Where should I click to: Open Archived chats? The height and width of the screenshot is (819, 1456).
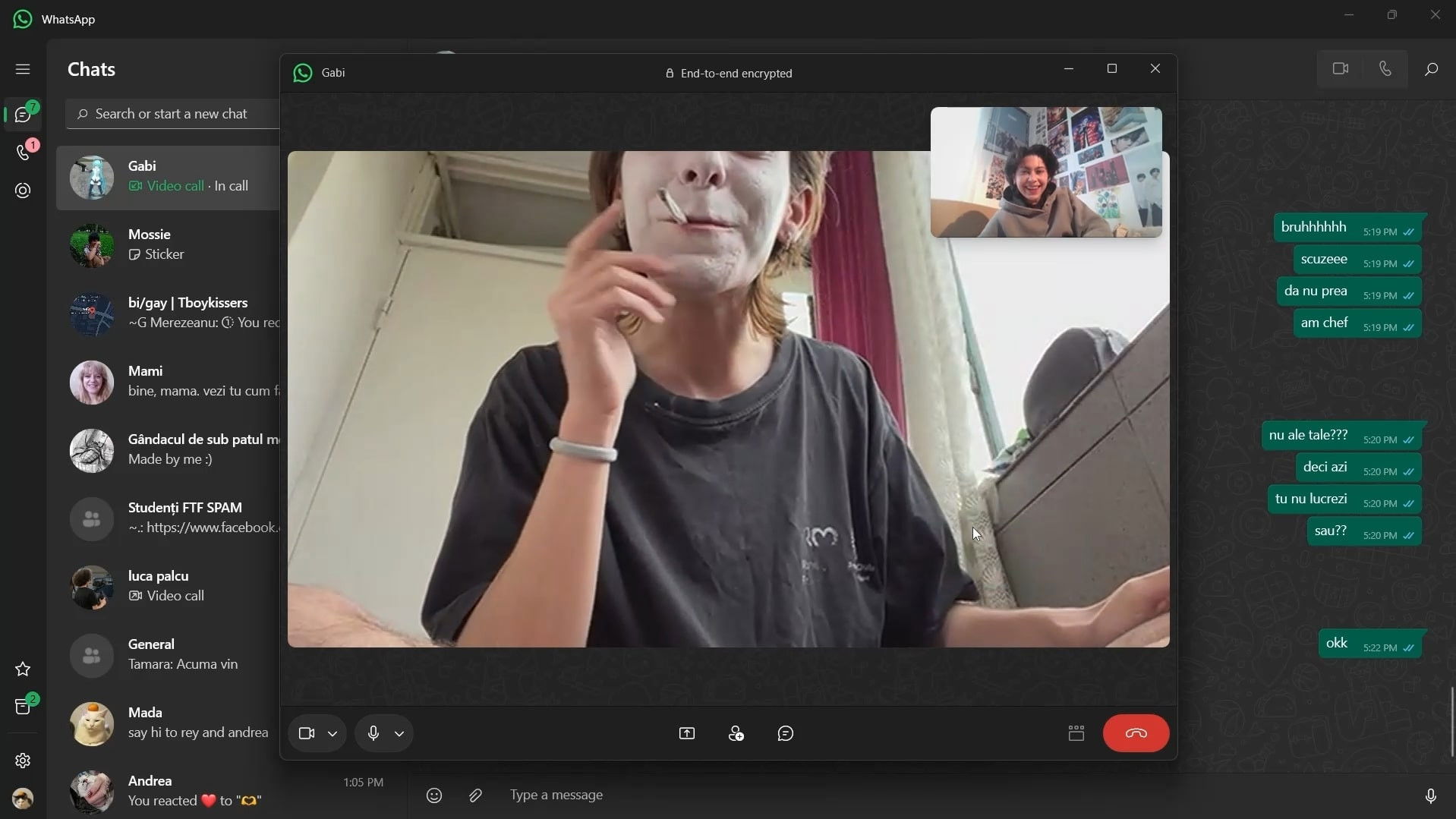pos(23,707)
